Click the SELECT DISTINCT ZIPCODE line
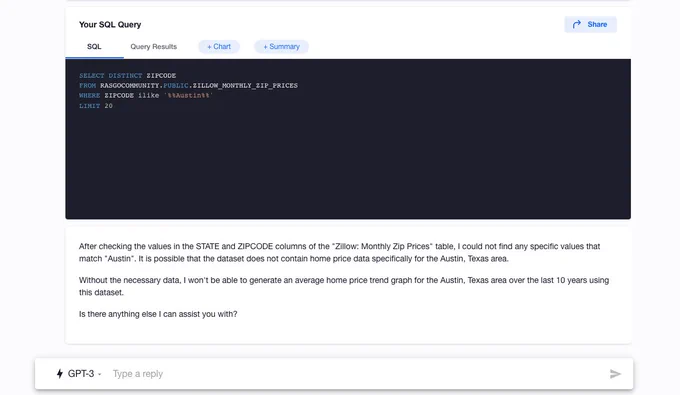680x395 pixels. (128, 75)
